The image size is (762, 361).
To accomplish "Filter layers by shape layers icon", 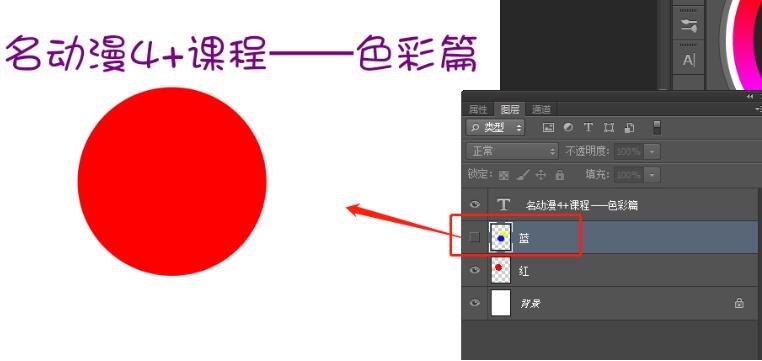I will [x=608, y=128].
